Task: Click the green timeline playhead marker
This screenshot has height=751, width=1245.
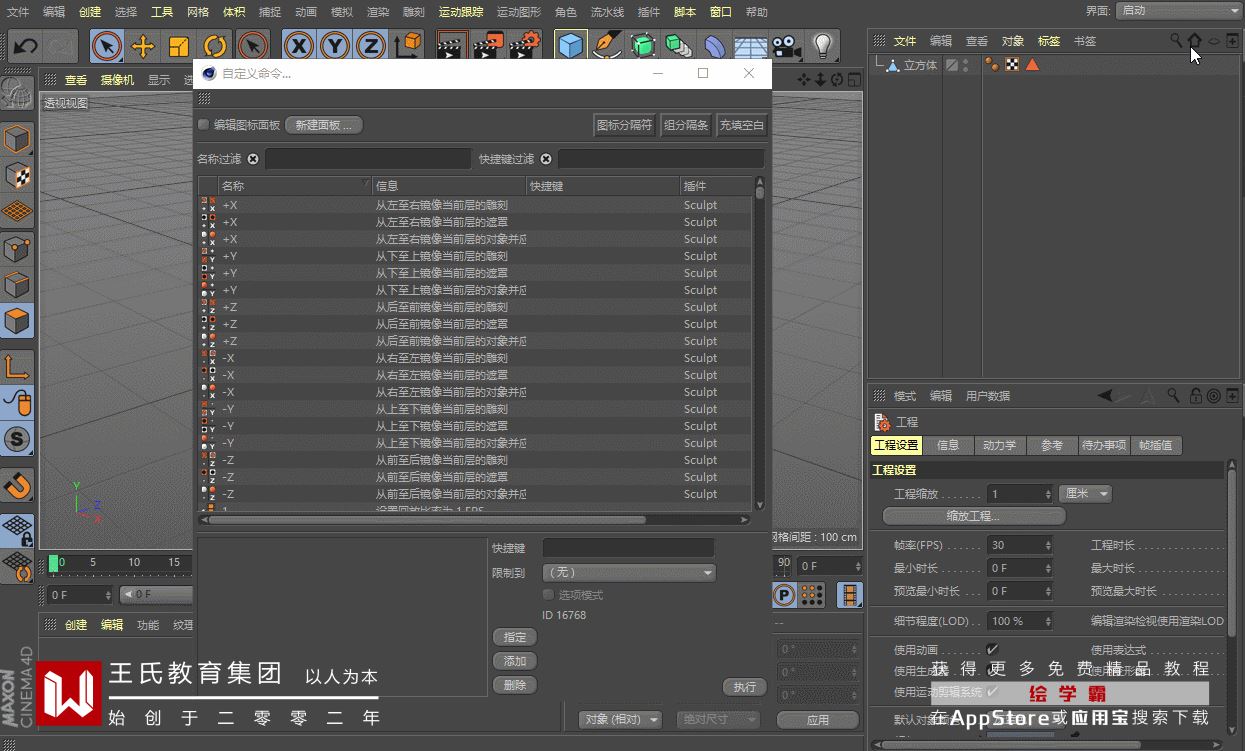Action: (53, 563)
